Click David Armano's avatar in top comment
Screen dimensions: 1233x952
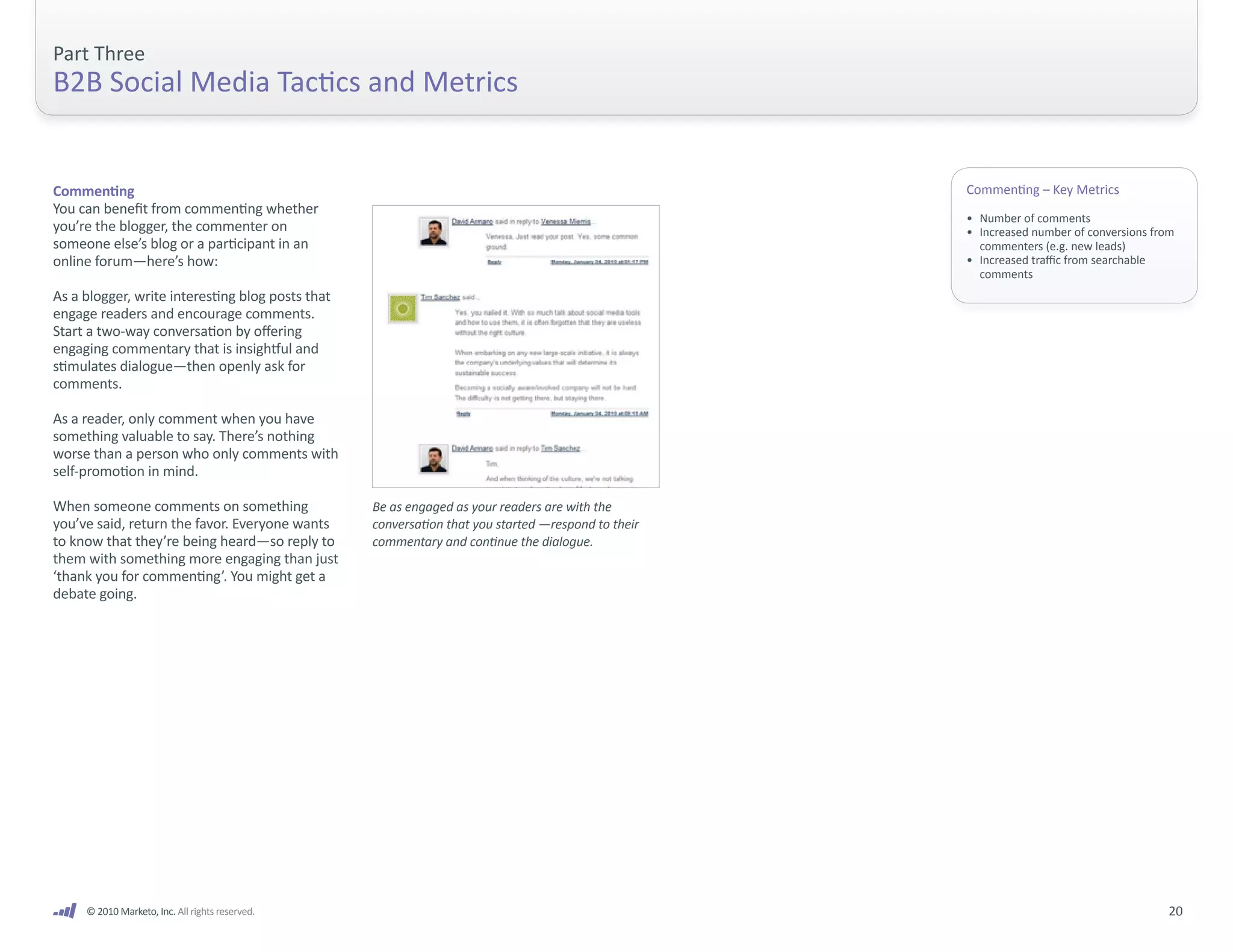433,232
